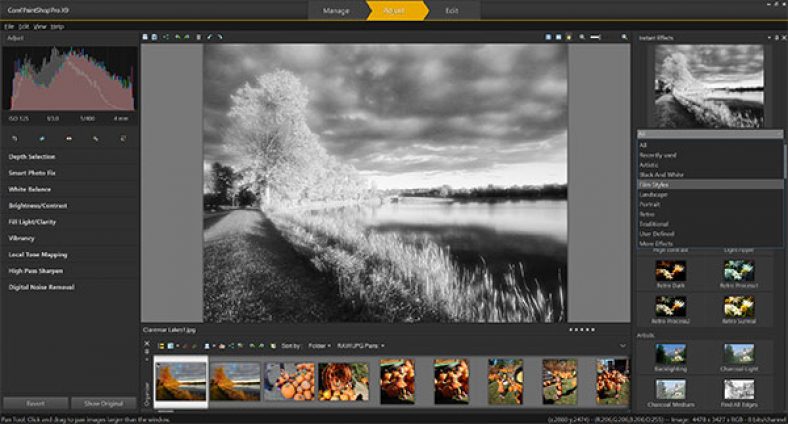Screen dimensions: 788x424
Task: Expand the Depth Selection adjustment
Action: click(32, 157)
